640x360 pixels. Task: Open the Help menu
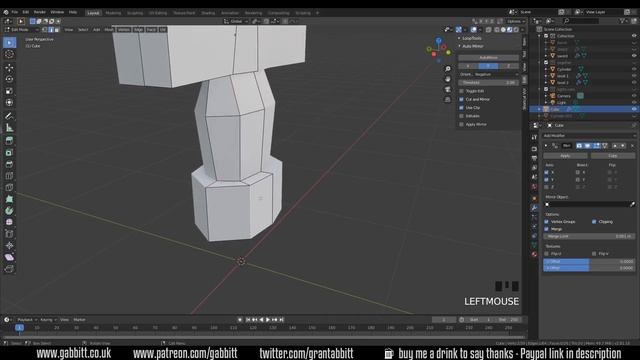[73, 12]
